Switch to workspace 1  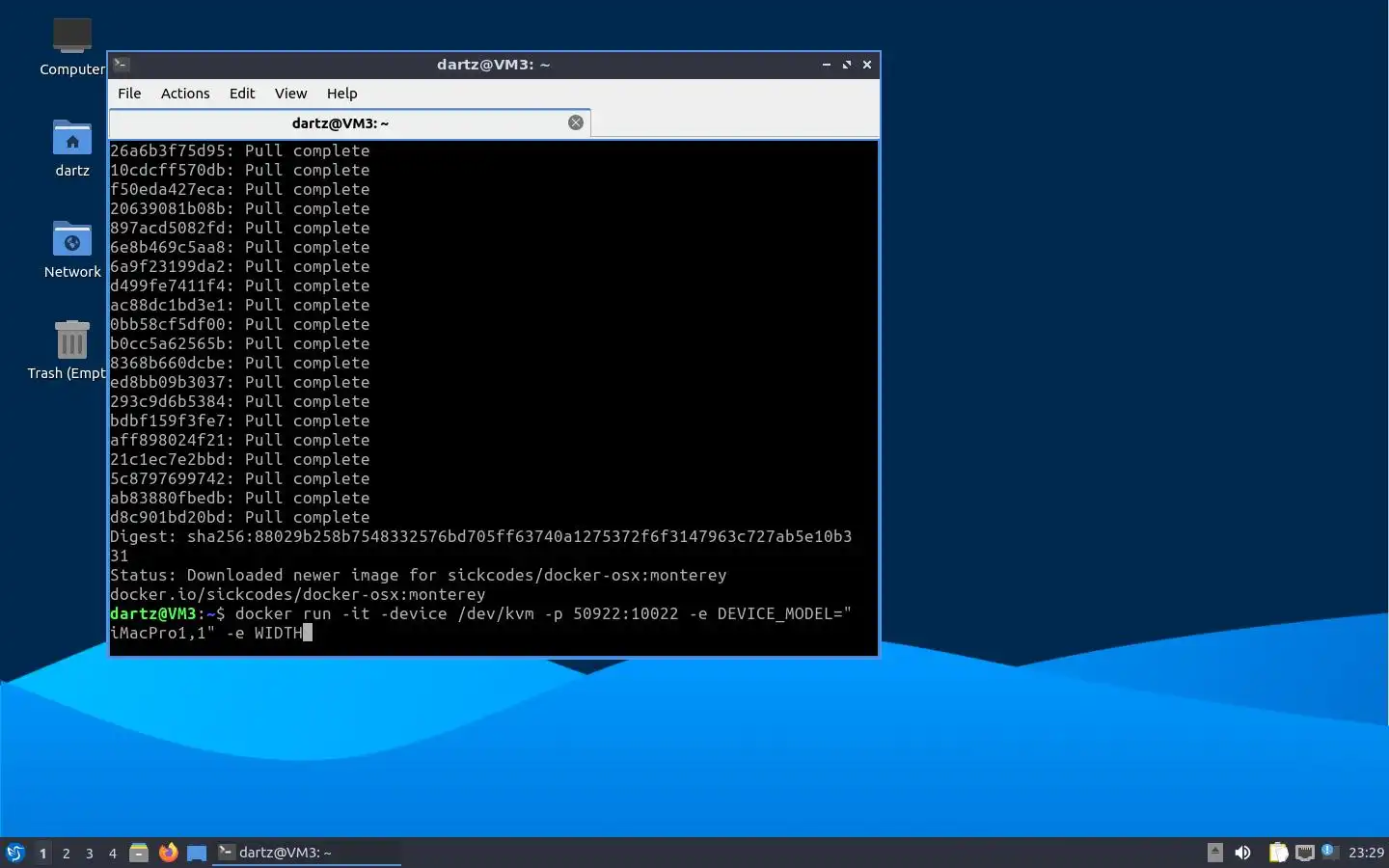(42, 853)
